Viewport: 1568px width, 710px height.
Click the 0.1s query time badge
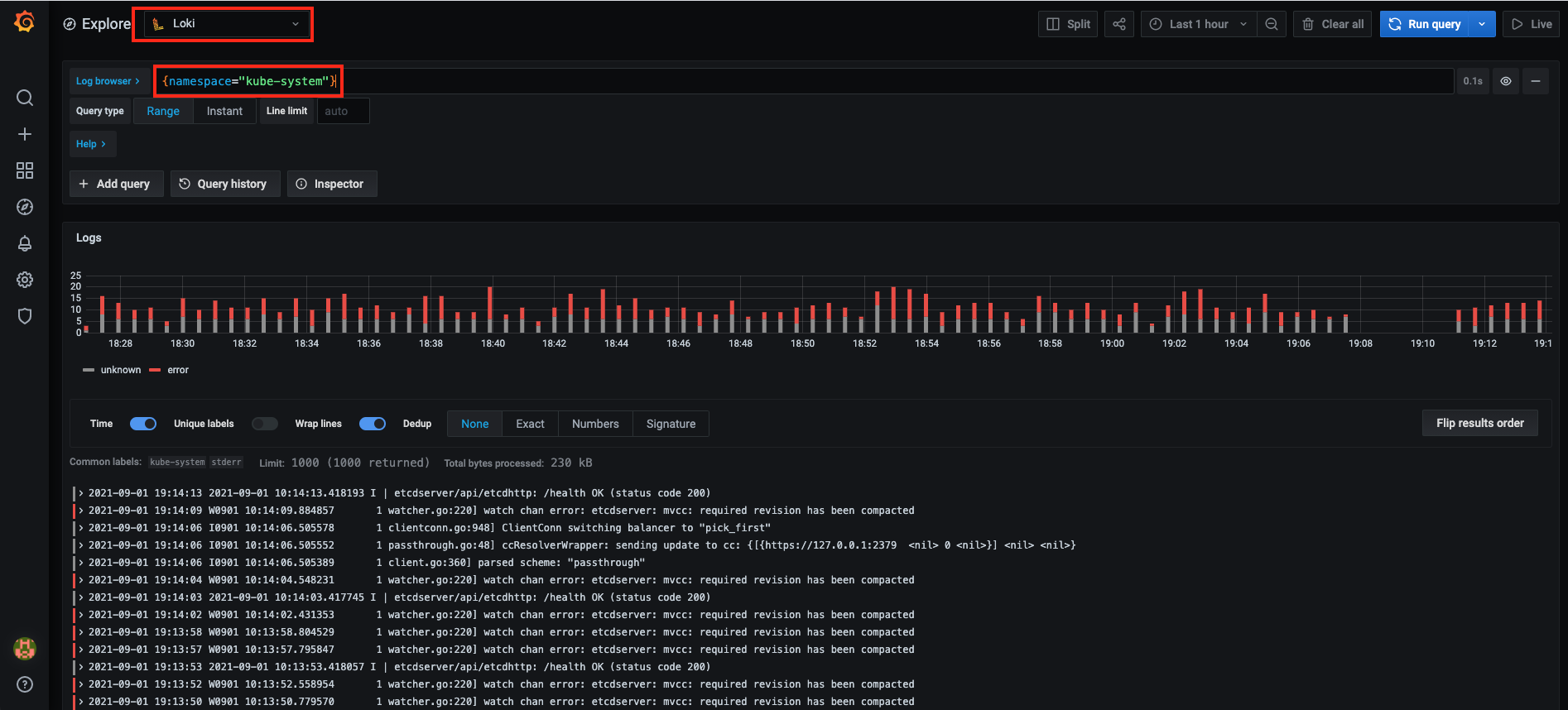pyautogui.click(x=1473, y=81)
